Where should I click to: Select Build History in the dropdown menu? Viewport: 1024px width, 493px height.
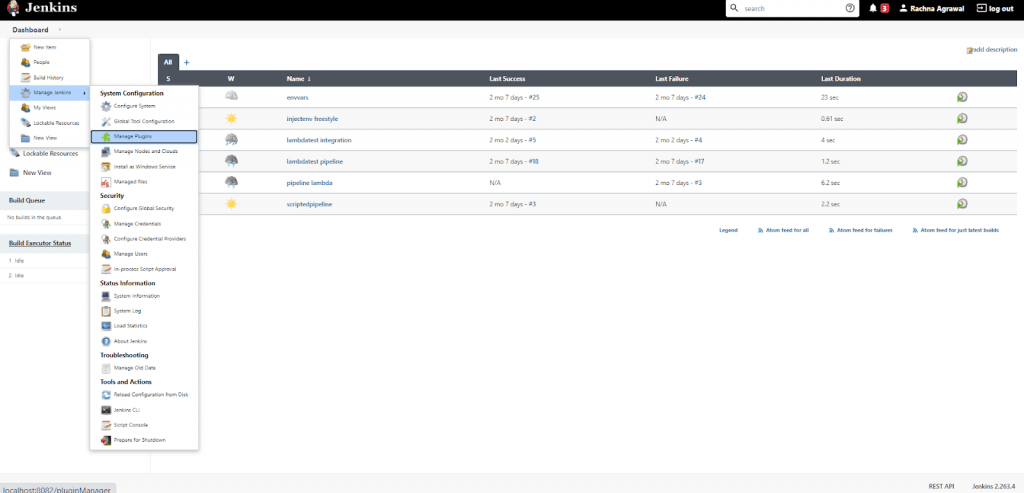point(50,78)
